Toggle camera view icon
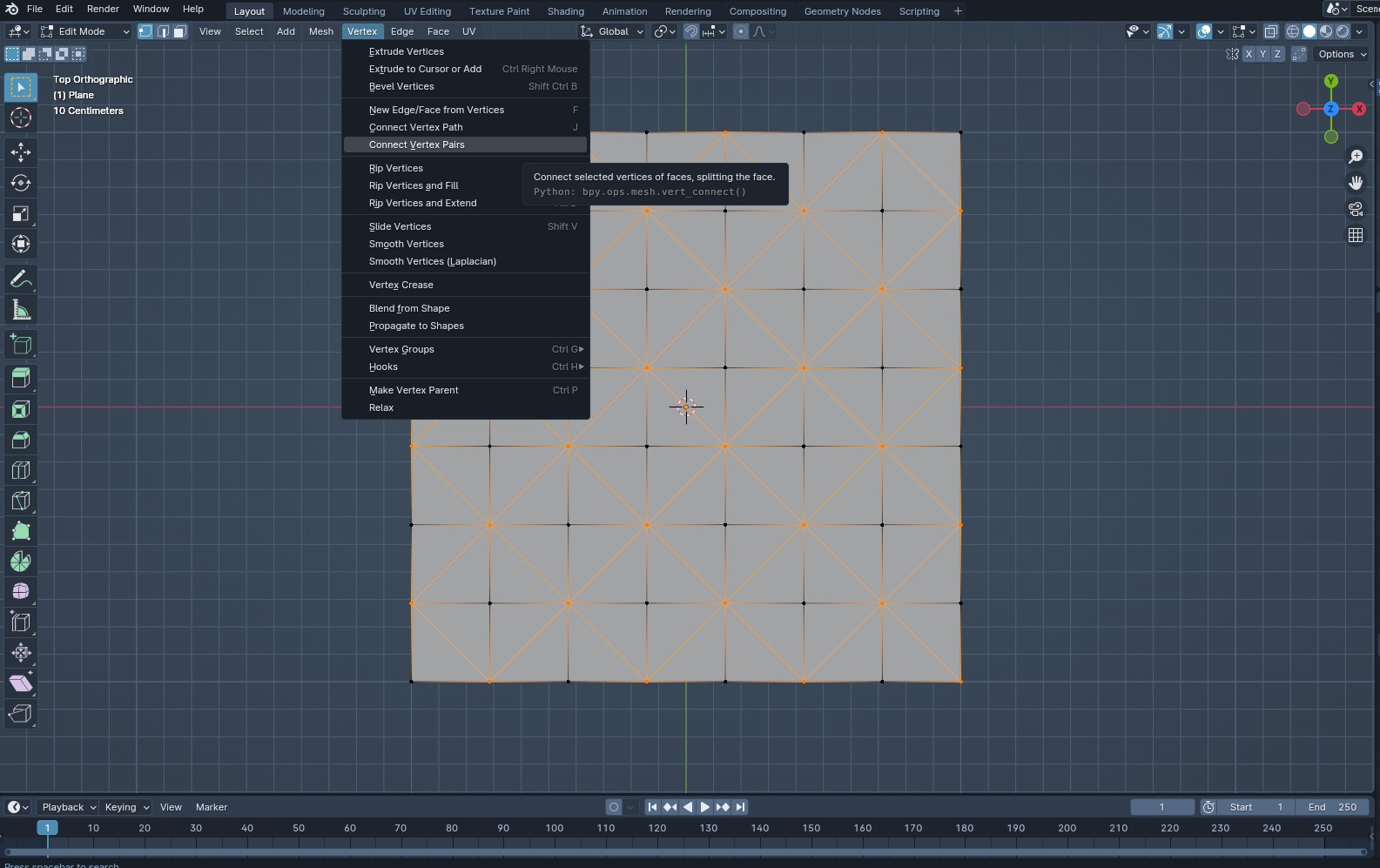This screenshot has height=868, width=1380. 1356,209
